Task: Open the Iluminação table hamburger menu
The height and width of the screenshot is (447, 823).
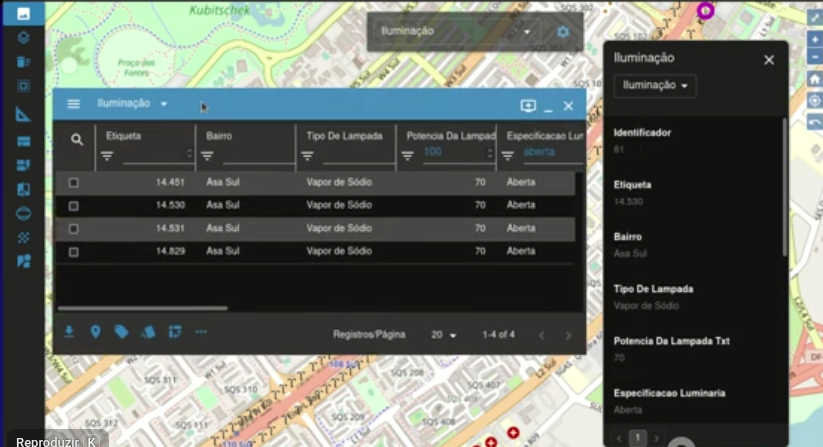Action: [73, 104]
